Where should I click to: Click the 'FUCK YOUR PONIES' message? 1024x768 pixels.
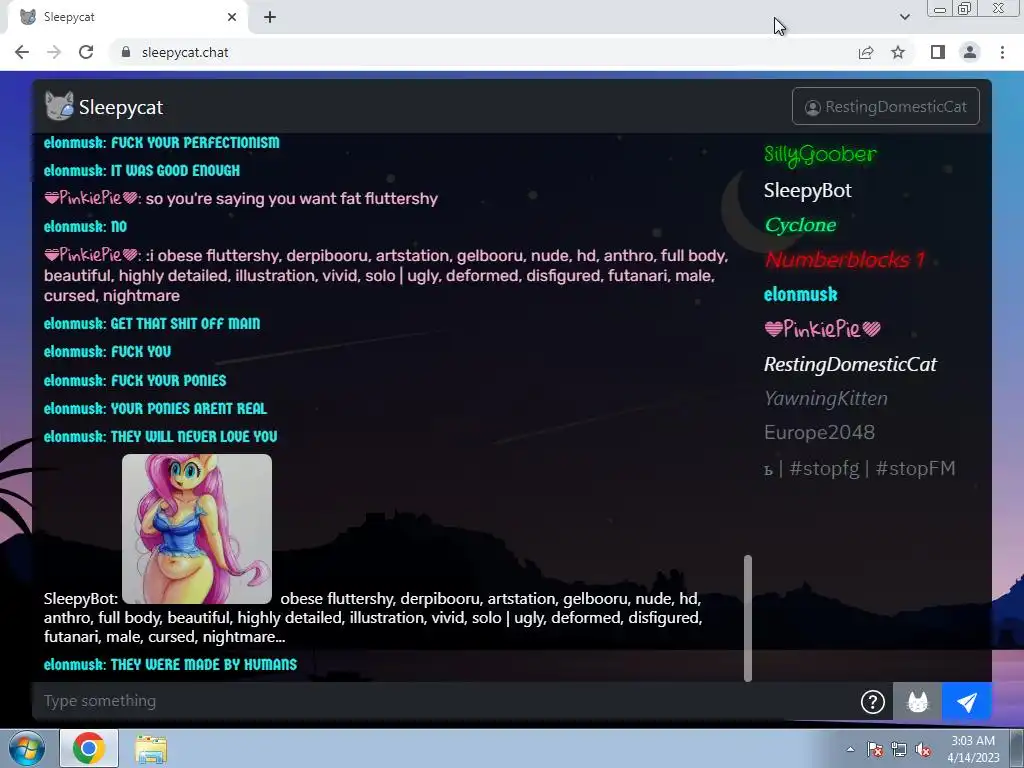tap(168, 381)
